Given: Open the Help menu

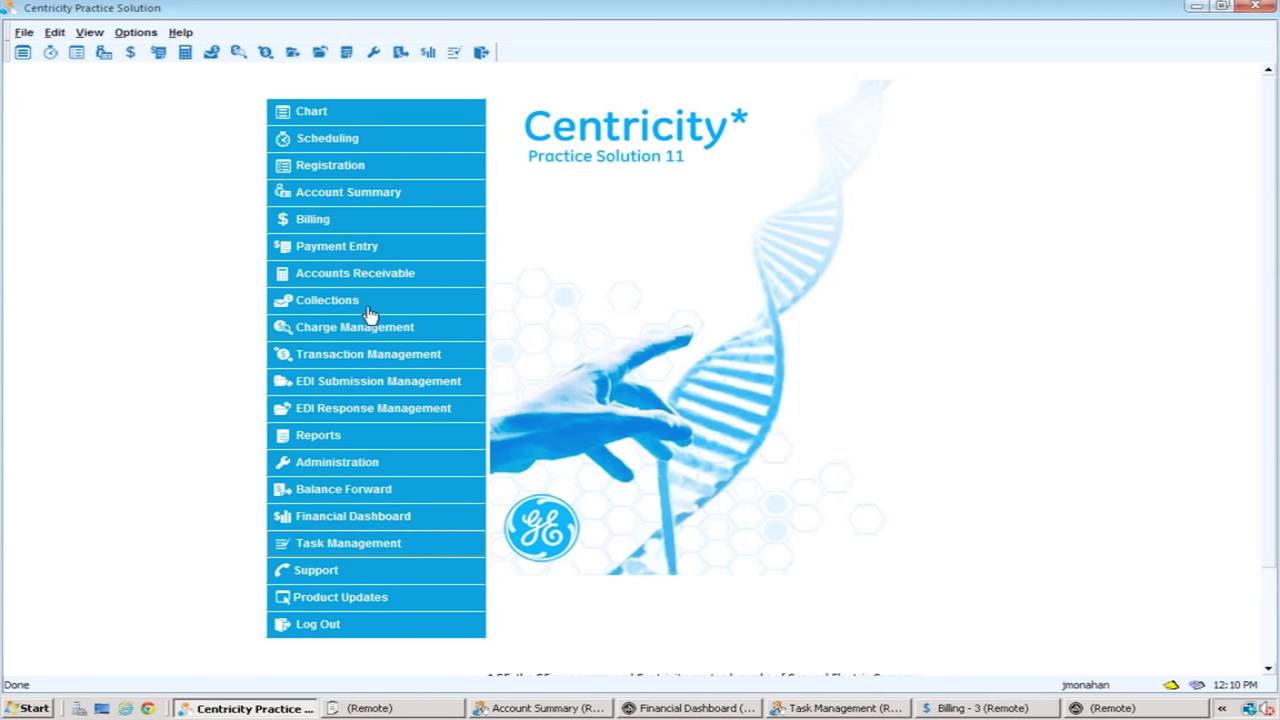Looking at the screenshot, I should tap(181, 32).
